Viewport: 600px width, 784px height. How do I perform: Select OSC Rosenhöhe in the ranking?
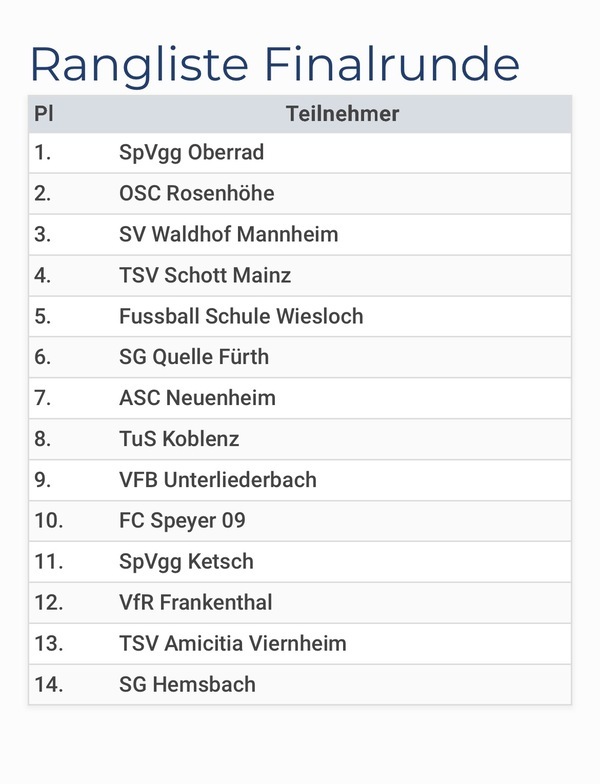(x=196, y=194)
